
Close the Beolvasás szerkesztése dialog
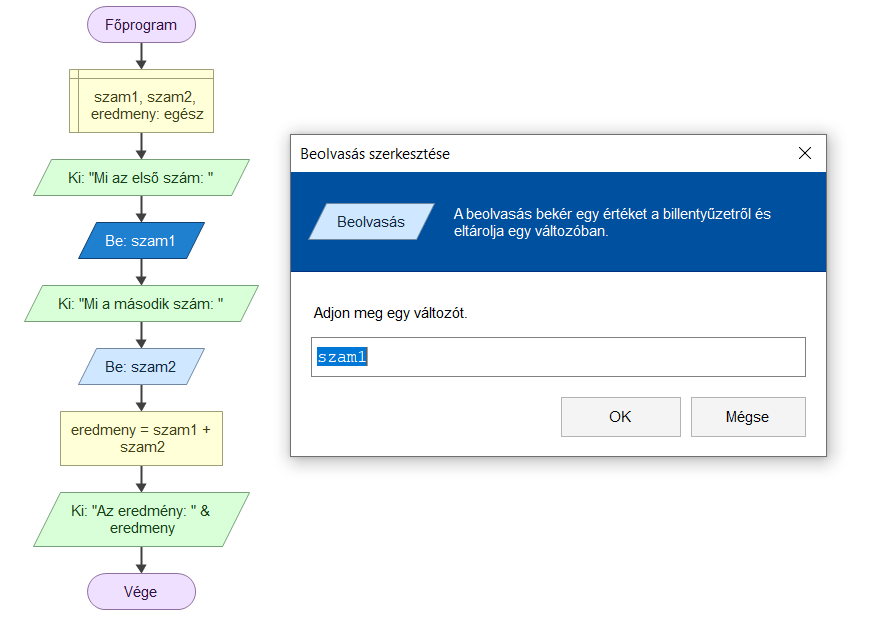point(805,153)
